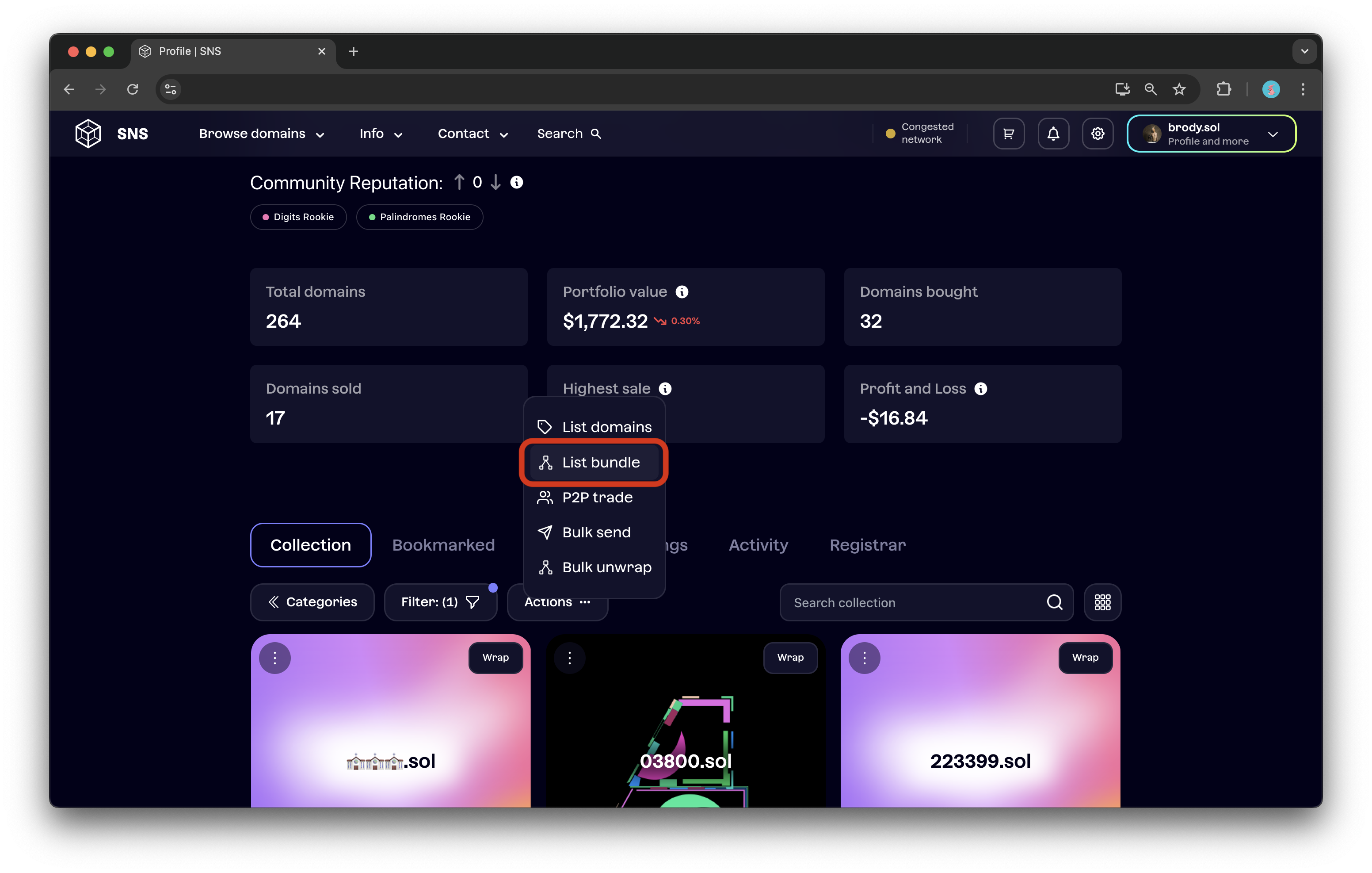
Task: Open the settings gear icon
Action: coord(1098,134)
